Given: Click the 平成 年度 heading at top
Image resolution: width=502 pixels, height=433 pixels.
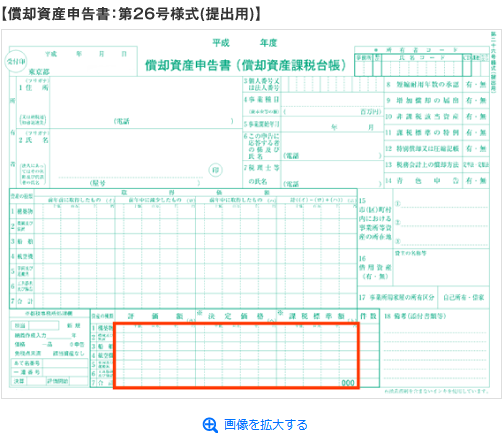Looking at the screenshot, I should [x=245, y=43].
